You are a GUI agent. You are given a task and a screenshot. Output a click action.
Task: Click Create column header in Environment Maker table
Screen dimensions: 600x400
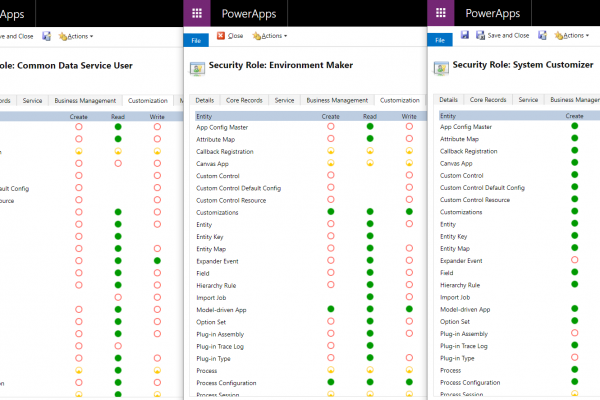pos(331,116)
